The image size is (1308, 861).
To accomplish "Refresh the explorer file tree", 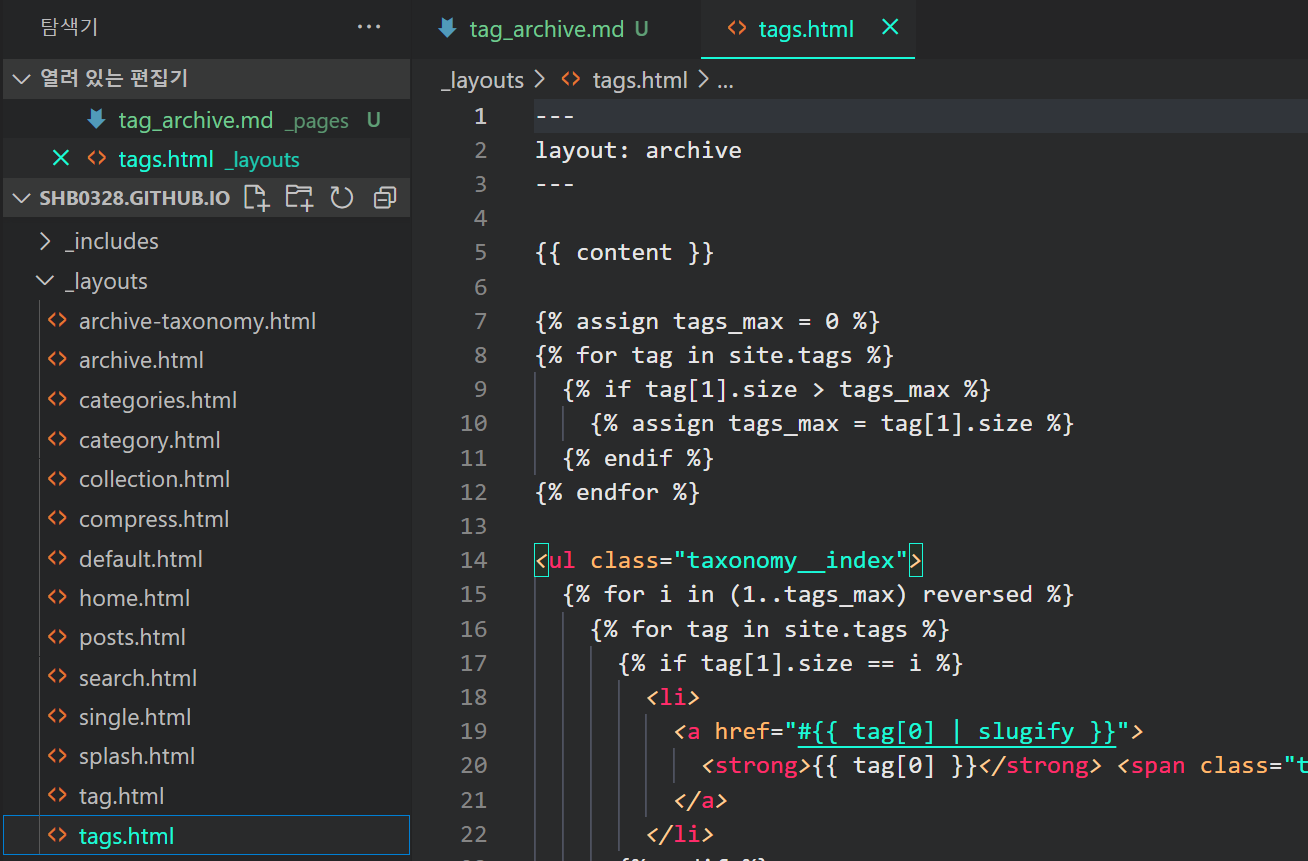I will 342,198.
